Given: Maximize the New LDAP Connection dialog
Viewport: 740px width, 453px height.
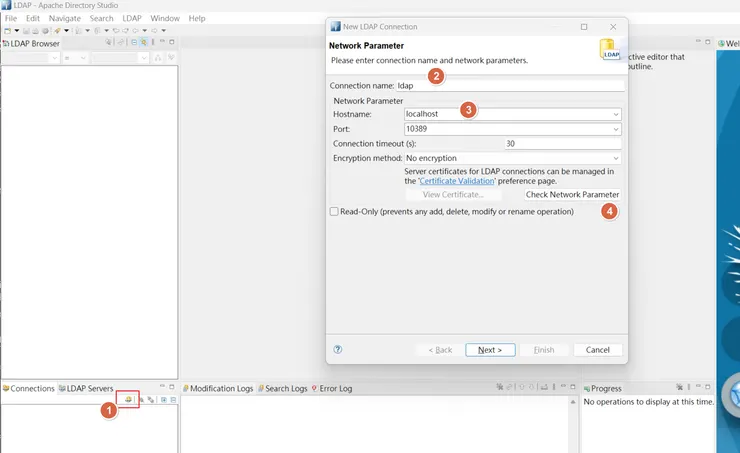Looking at the screenshot, I should coord(584,27).
